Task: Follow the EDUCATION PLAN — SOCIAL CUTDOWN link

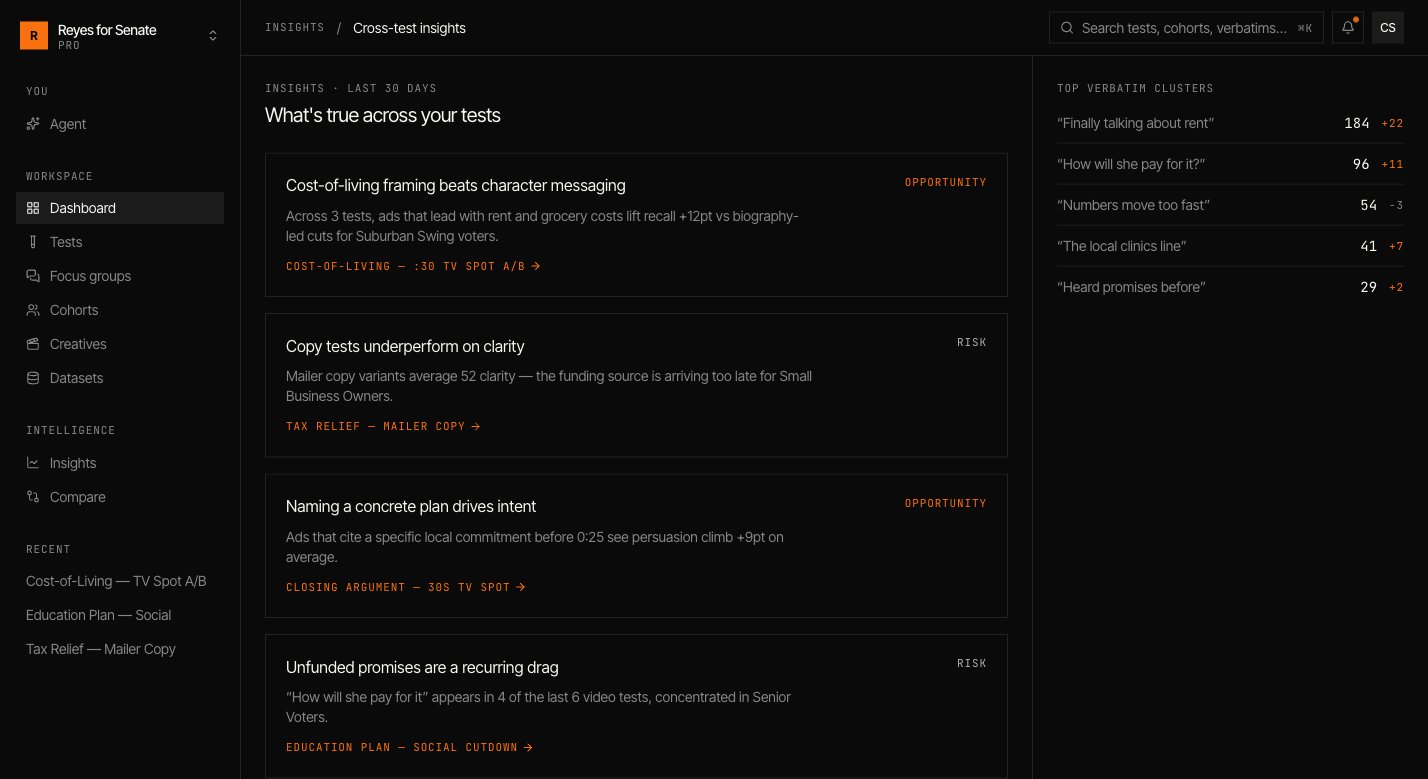Action: 409,747
